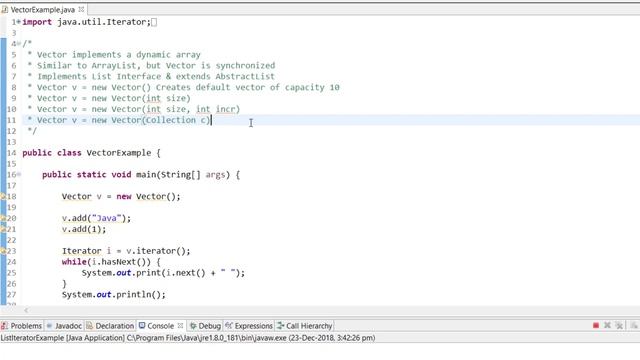Open the Call Hierarchy tab

(x=304, y=326)
